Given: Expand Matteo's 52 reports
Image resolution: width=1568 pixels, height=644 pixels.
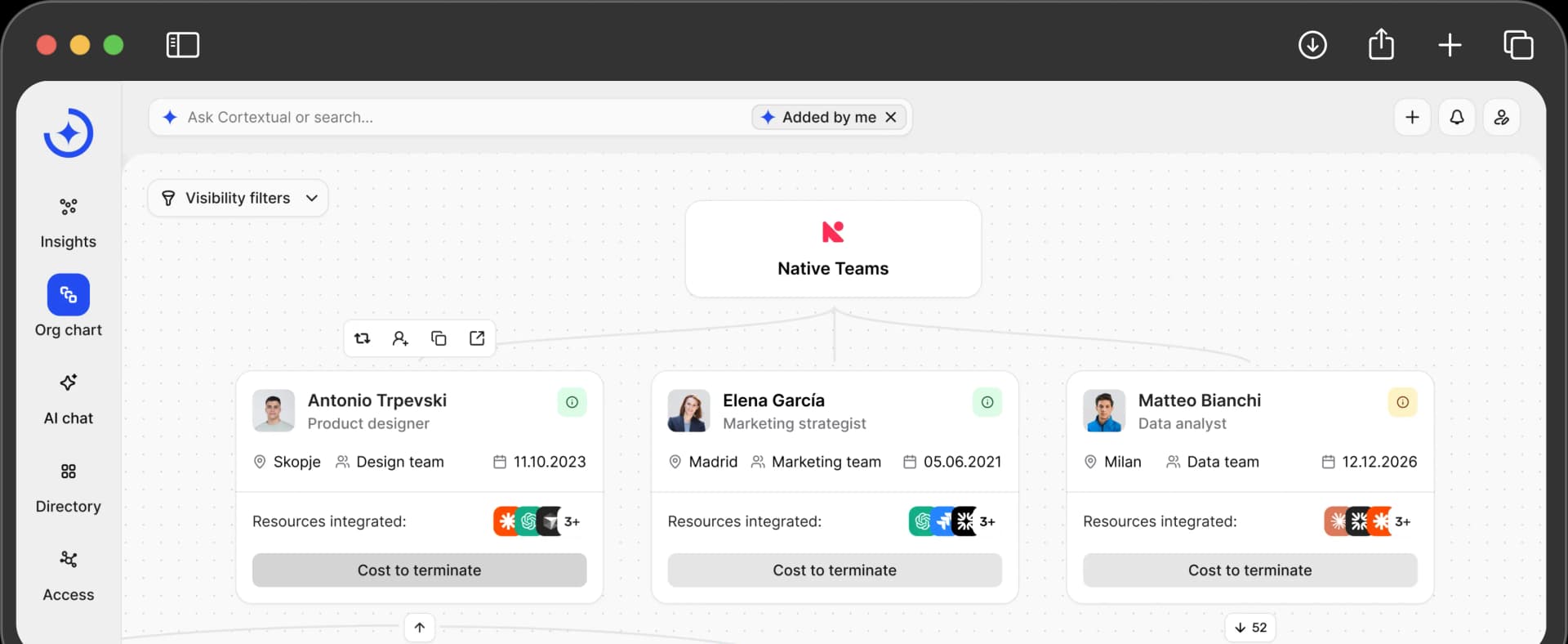Looking at the screenshot, I should point(1250,628).
